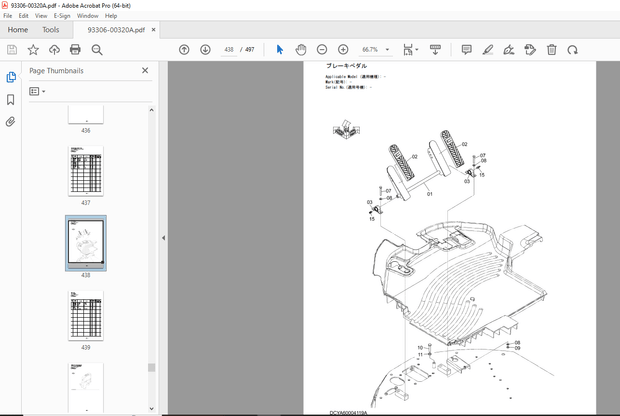
Task: Open Page Thumbnails sidebar icon
Action: point(11,77)
